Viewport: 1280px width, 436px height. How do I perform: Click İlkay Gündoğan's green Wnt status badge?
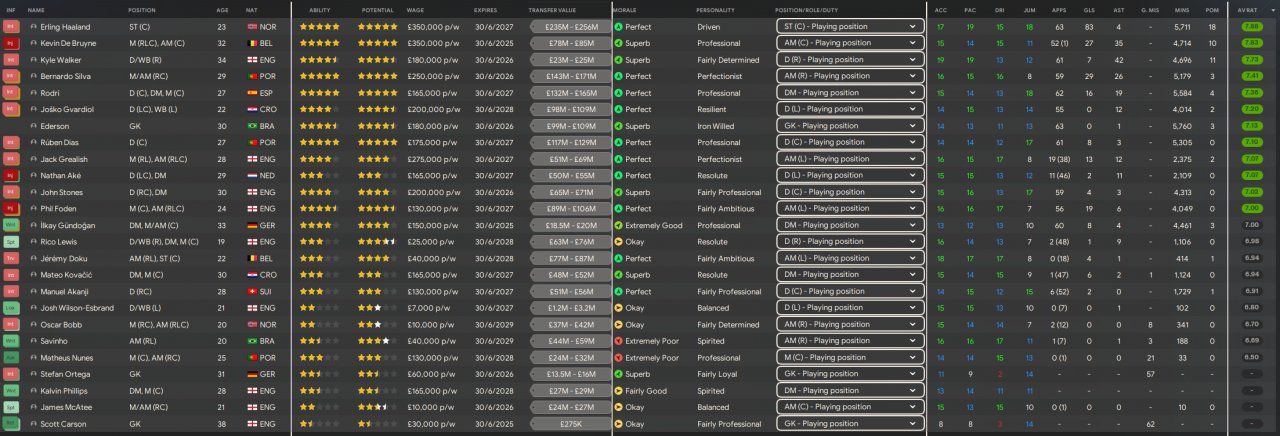tap(11, 225)
